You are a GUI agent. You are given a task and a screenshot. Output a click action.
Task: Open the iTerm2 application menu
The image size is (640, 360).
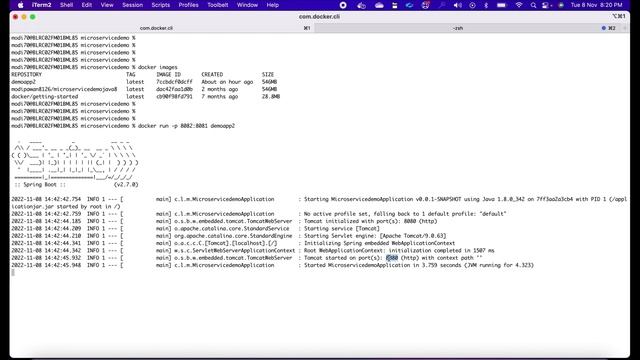click(42, 5)
